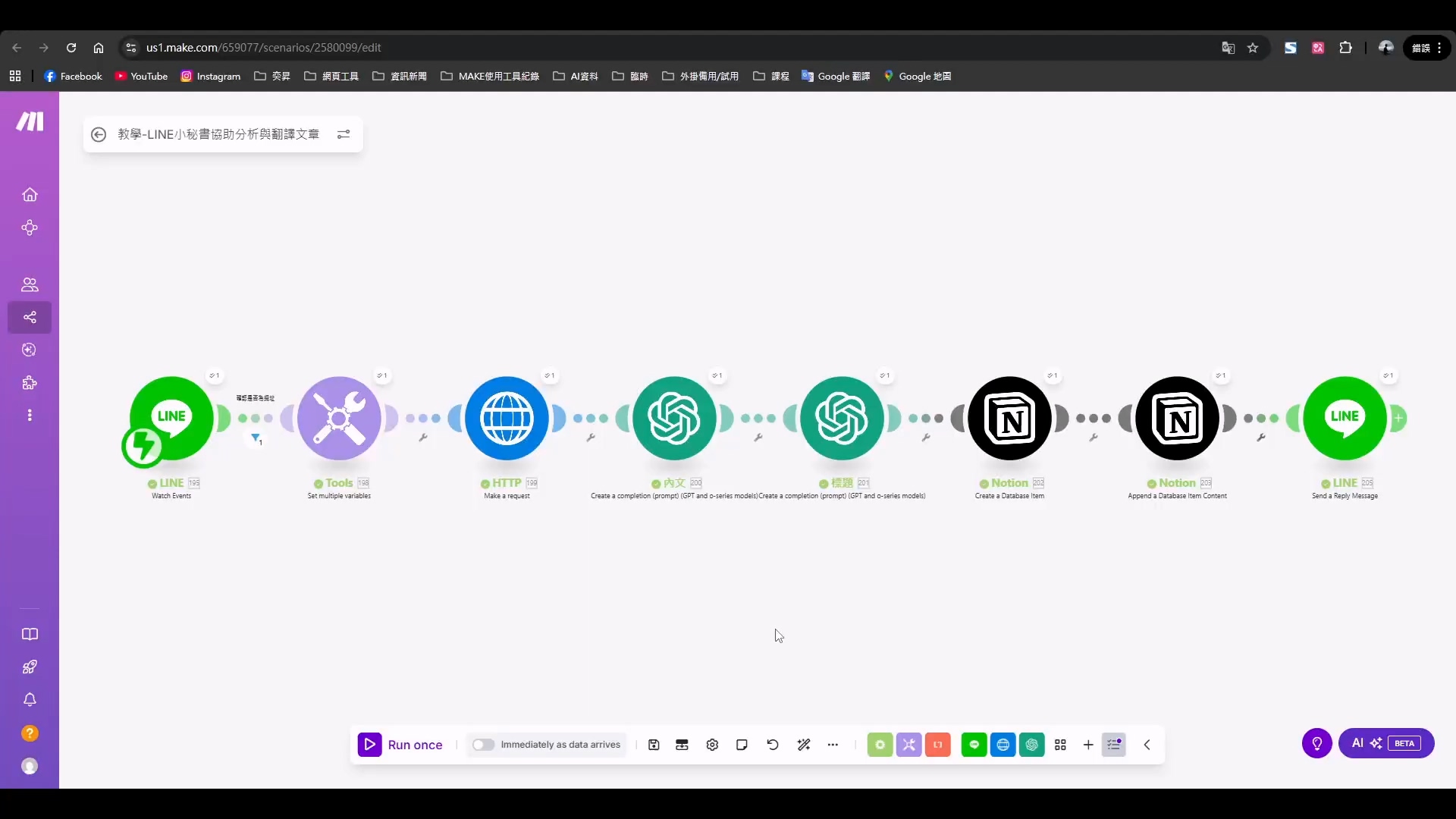Open the Notion Create a Database Item module

pos(1009,418)
